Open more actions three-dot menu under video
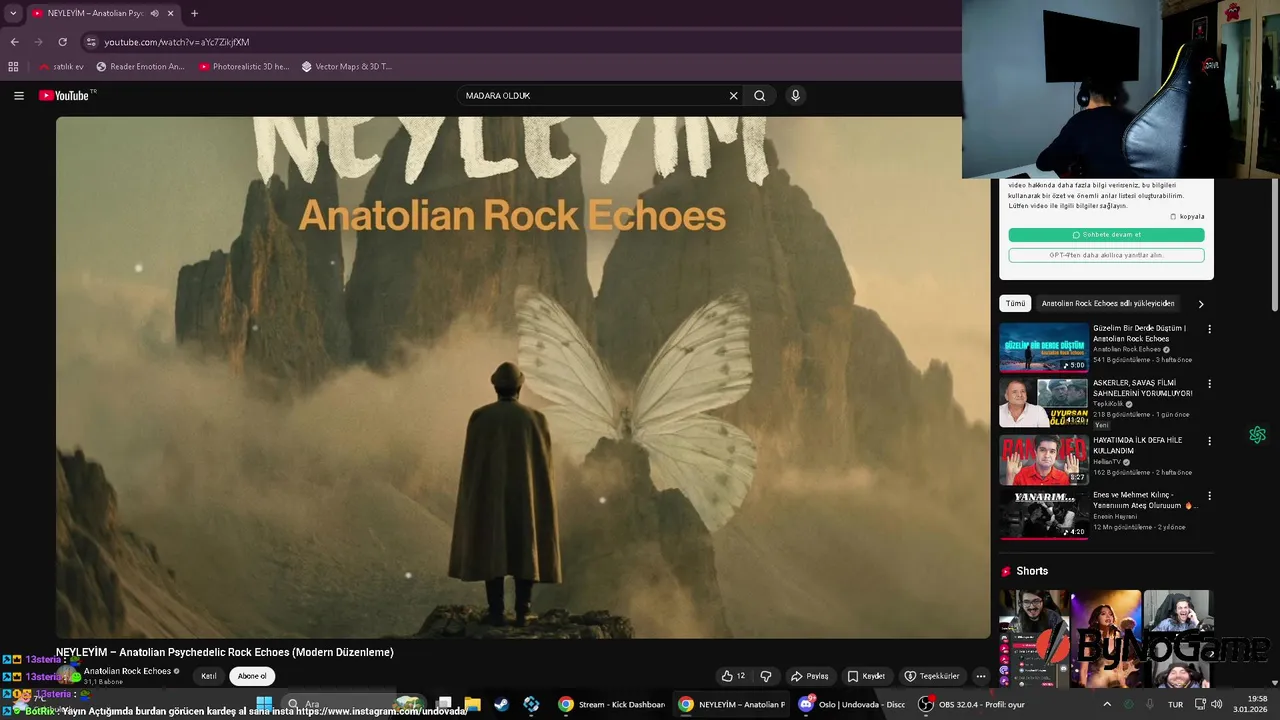This screenshot has width=1280, height=720. click(980, 676)
